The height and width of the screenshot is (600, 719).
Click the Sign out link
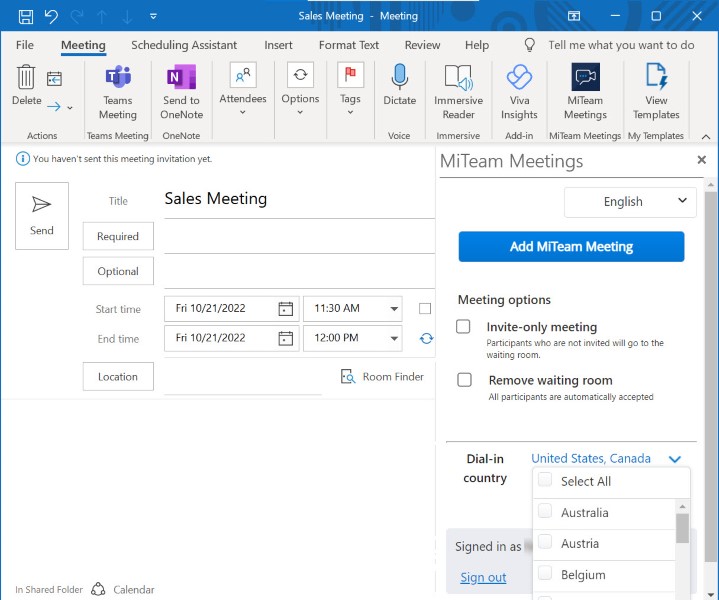[x=483, y=577]
